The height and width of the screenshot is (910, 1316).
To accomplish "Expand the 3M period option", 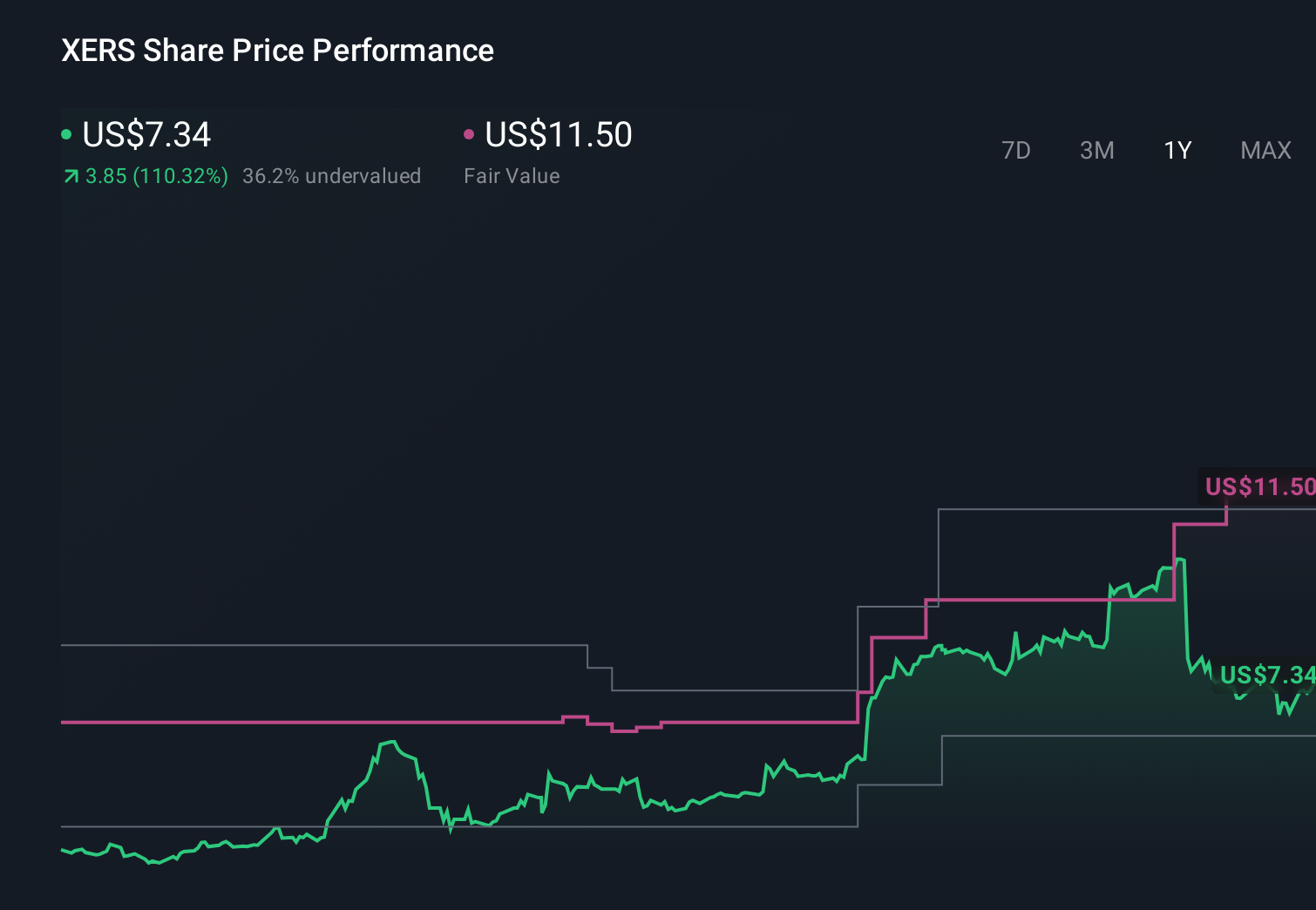I will coord(1096,150).
